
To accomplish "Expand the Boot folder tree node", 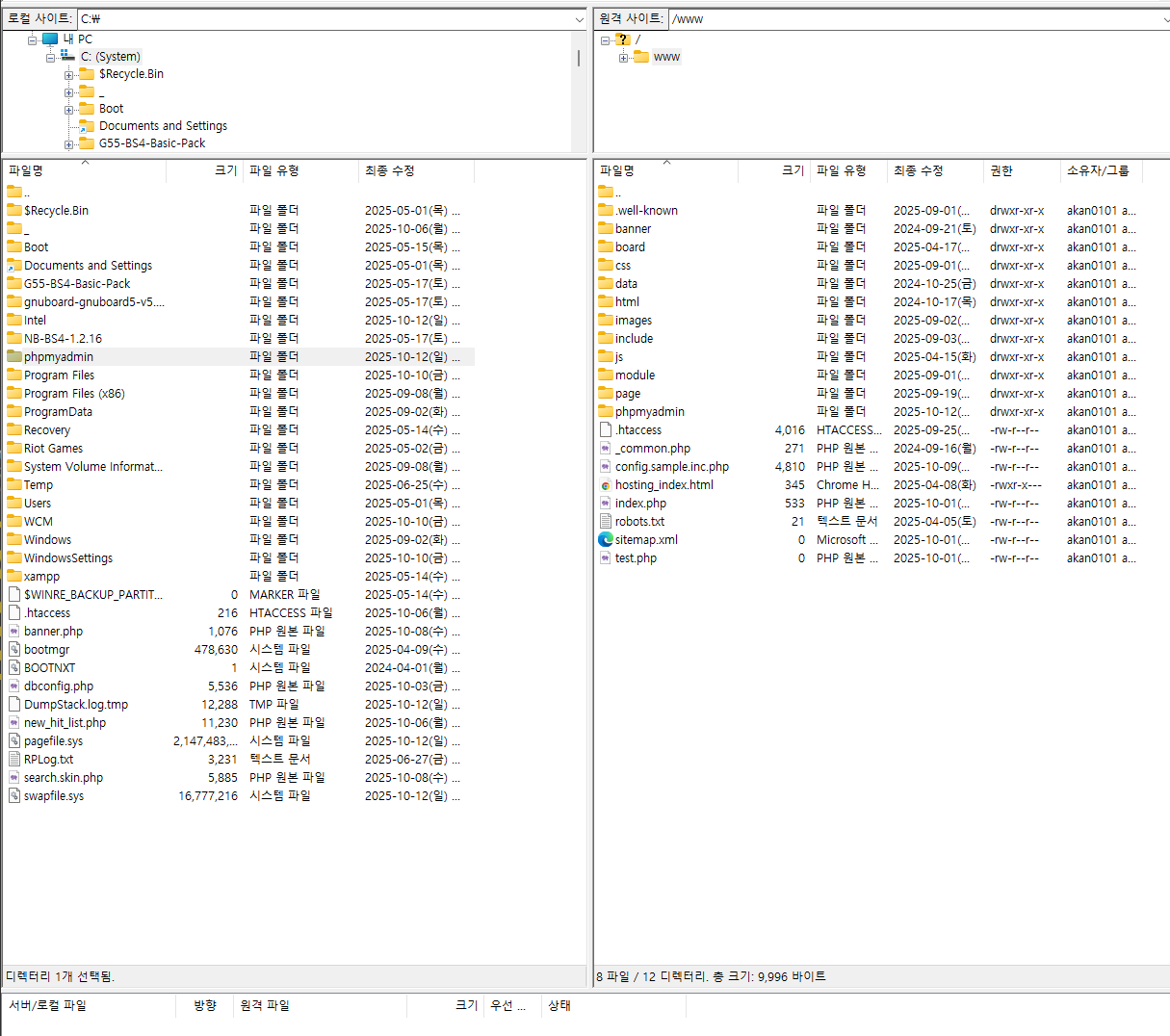I will tap(68, 110).
